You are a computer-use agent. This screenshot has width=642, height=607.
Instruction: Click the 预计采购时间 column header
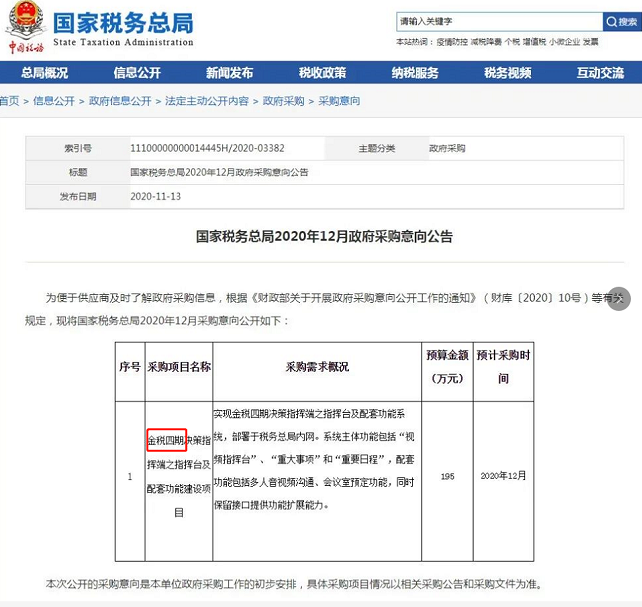pos(503,367)
